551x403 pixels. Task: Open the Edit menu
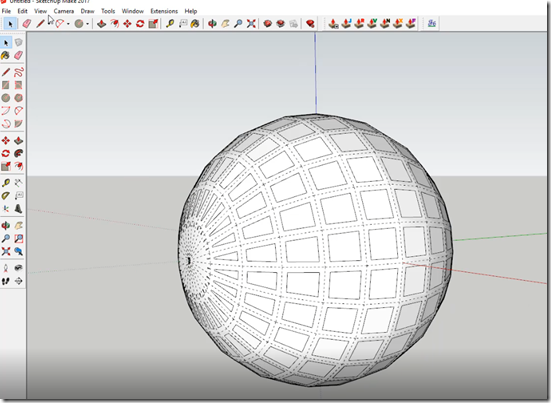tap(22, 11)
